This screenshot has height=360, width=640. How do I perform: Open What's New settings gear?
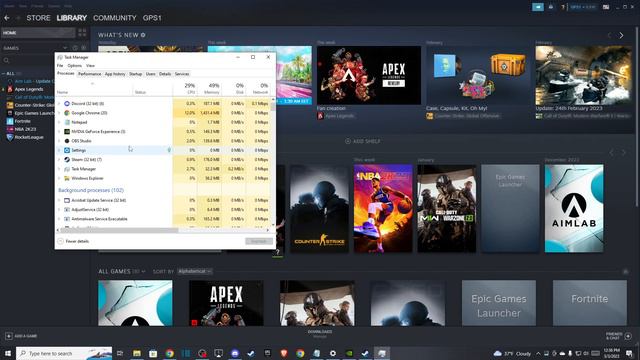(x=143, y=35)
